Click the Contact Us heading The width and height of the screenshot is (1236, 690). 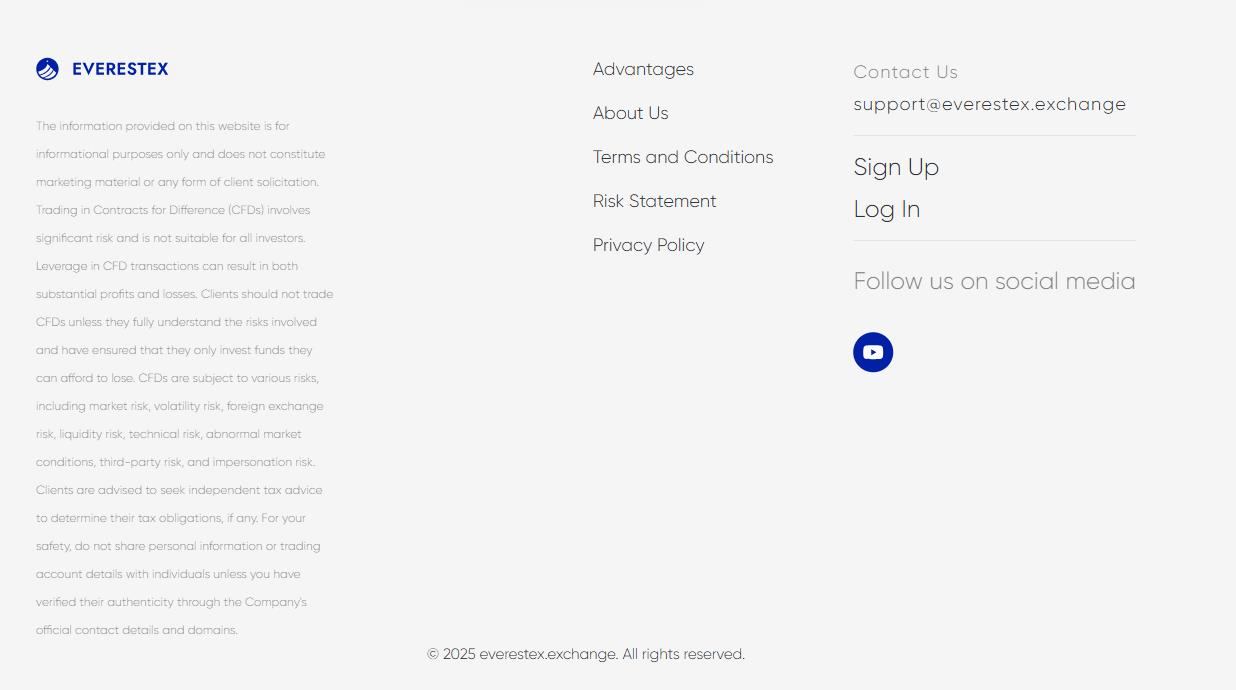tap(905, 72)
